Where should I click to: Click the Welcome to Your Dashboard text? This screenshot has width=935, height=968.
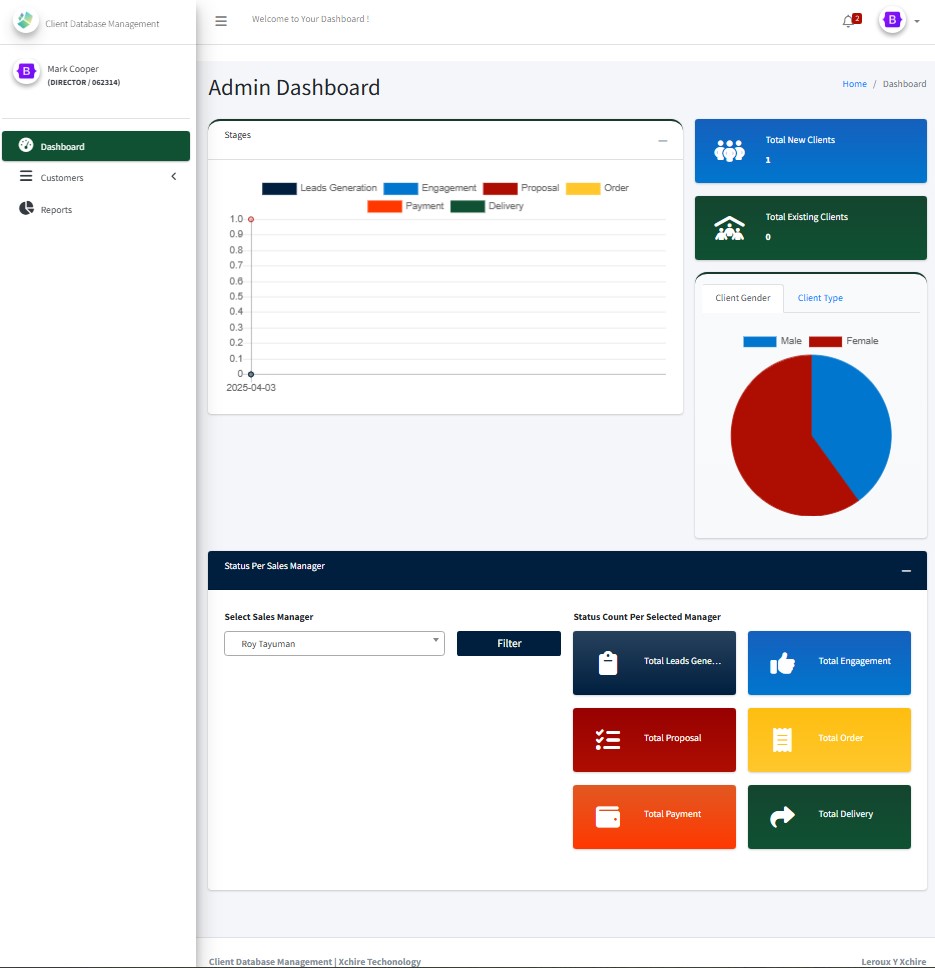[x=310, y=19]
